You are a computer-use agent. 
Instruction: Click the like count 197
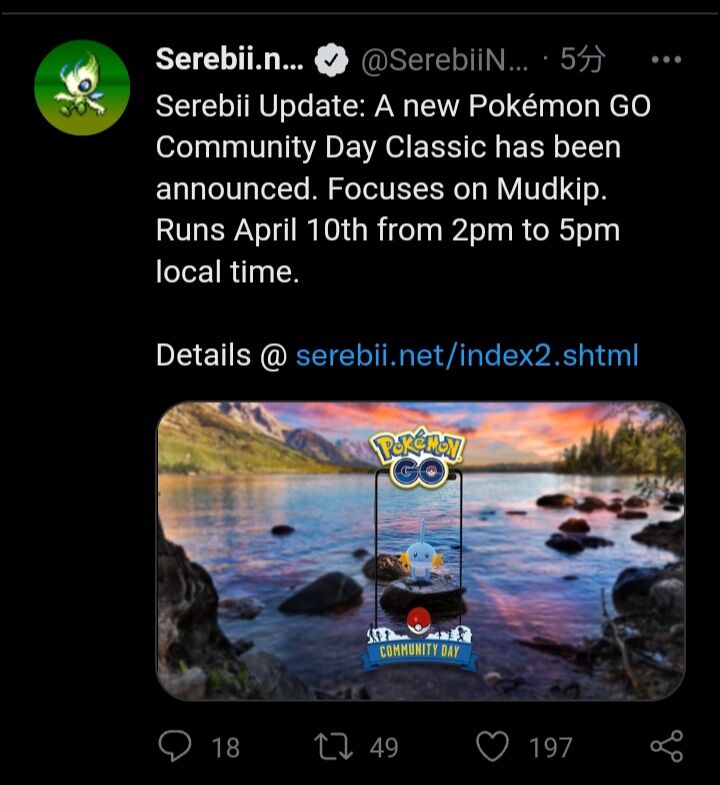pyautogui.click(x=550, y=748)
